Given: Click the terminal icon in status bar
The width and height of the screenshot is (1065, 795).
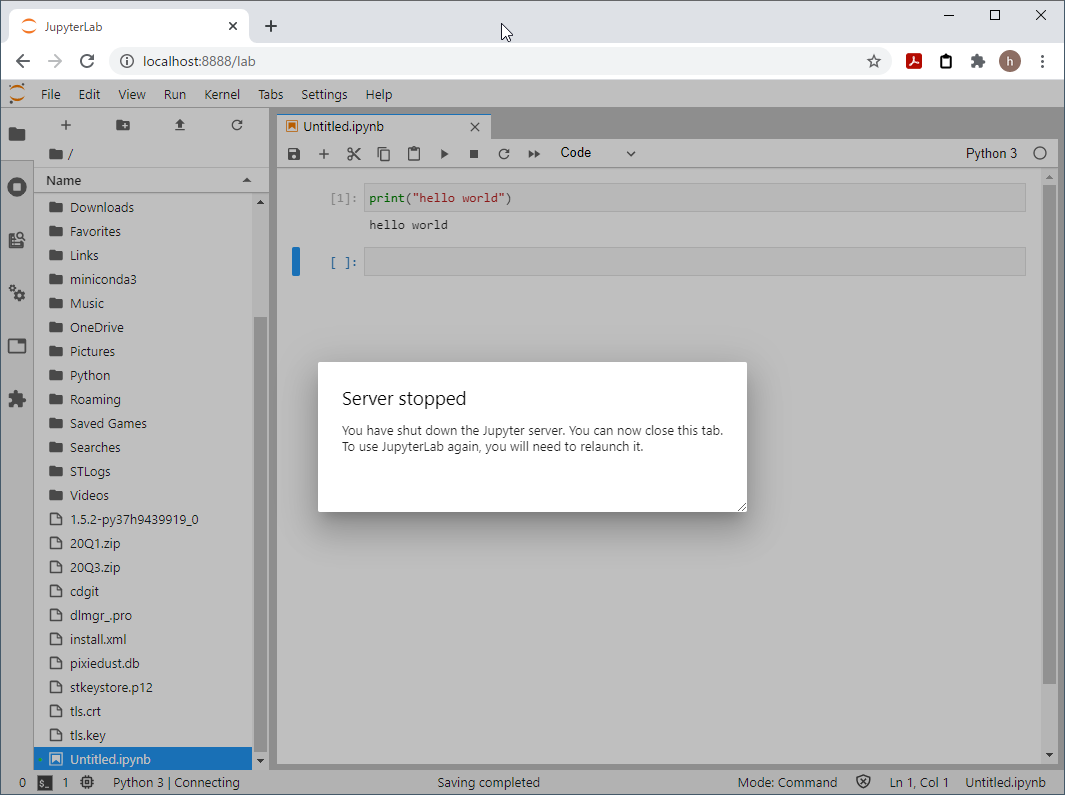Looking at the screenshot, I should pyautogui.click(x=45, y=783).
